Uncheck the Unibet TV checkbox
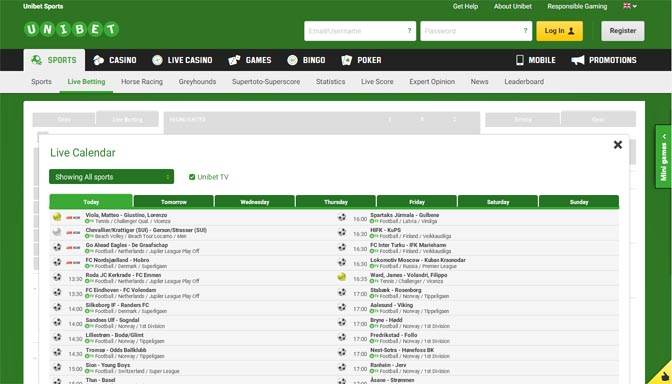The image size is (672, 384). click(x=192, y=177)
